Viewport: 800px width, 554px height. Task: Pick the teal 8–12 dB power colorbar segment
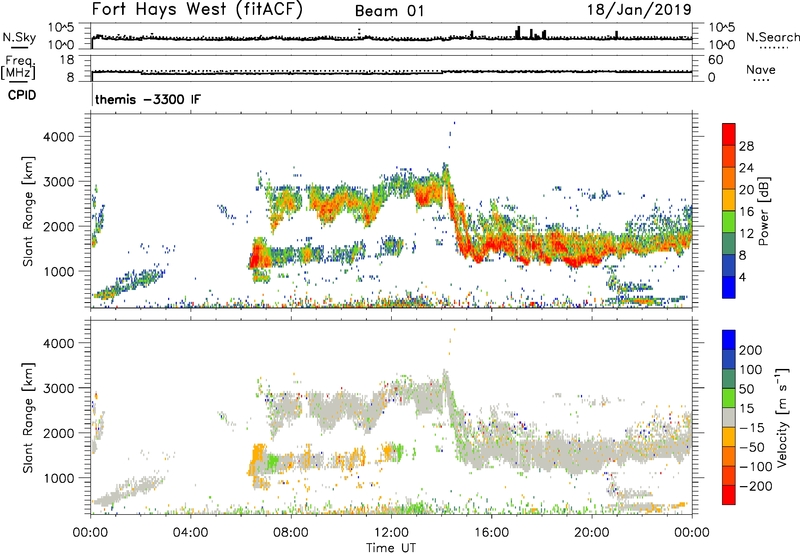tap(729, 244)
